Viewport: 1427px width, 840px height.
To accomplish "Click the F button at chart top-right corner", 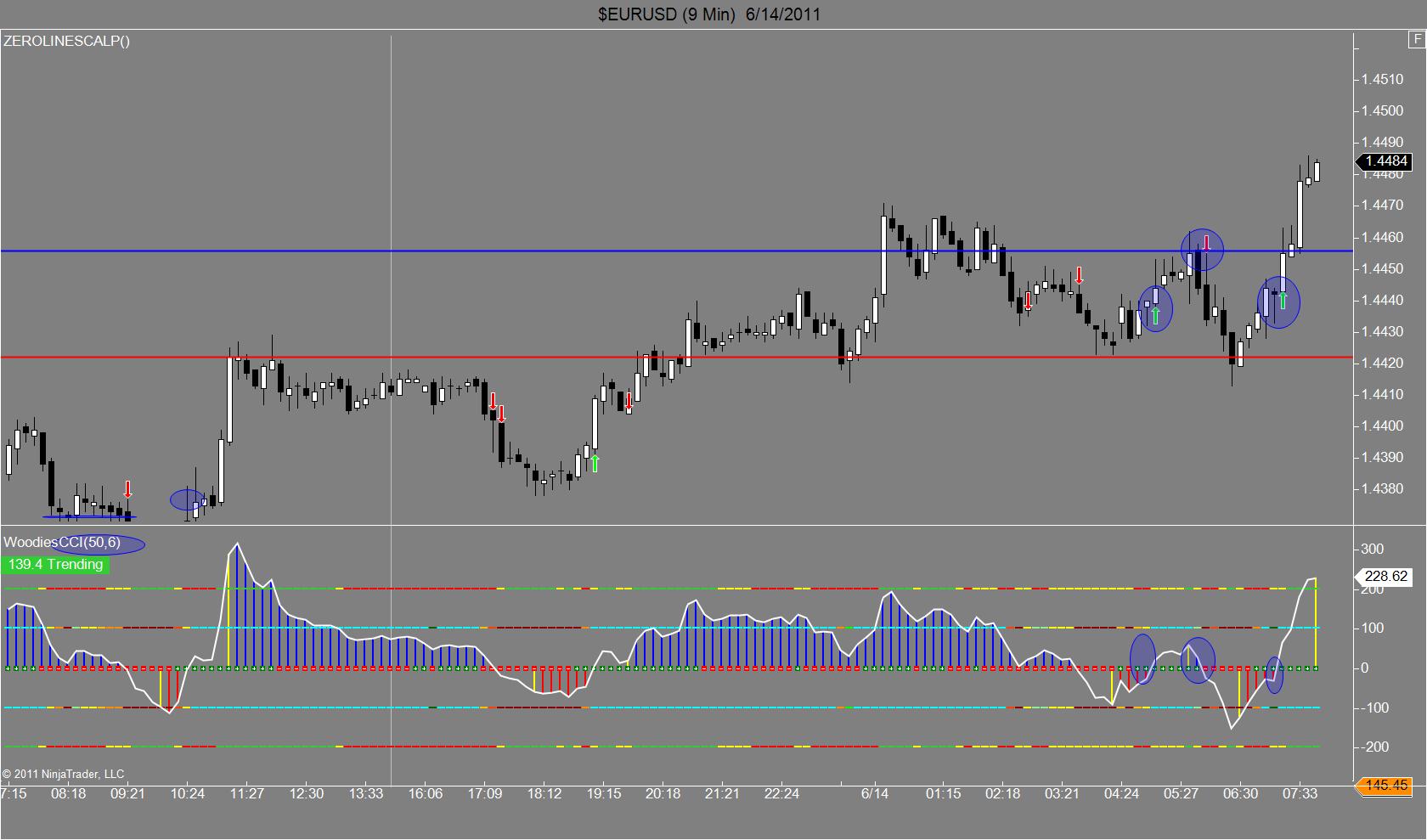I will click(x=1418, y=40).
